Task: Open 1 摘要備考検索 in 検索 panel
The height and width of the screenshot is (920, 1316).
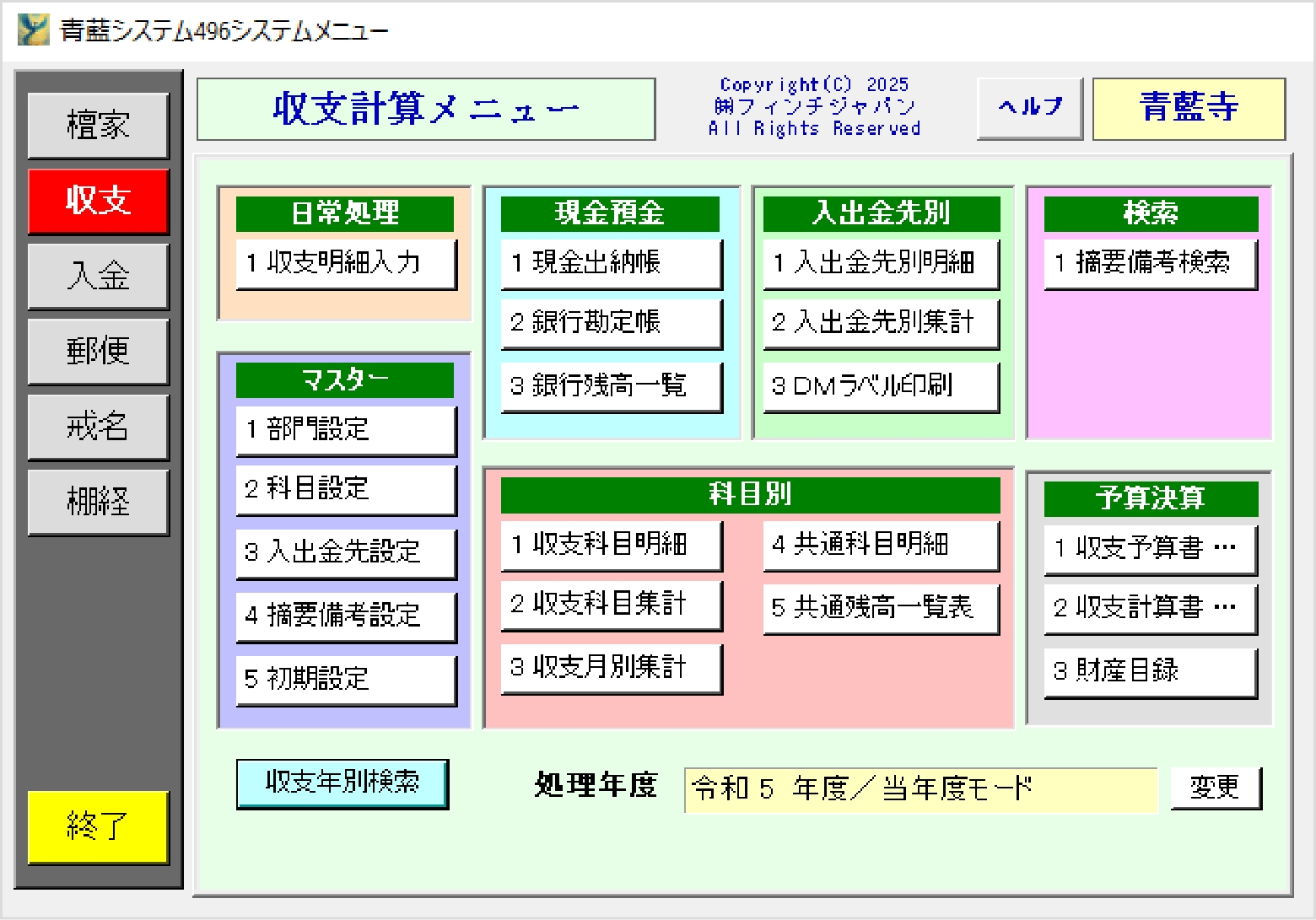Action: click(1150, 264)
